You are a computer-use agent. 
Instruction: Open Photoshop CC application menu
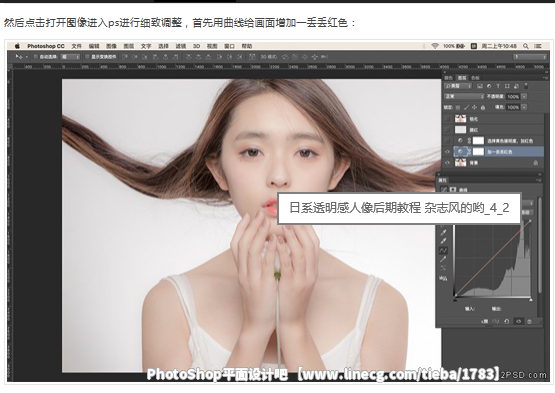[x=46, y=46]
